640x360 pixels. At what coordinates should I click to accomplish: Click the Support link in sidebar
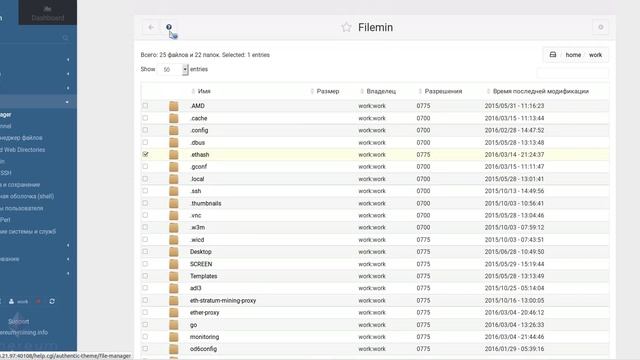pyautogui.click(x=18, y=322)
